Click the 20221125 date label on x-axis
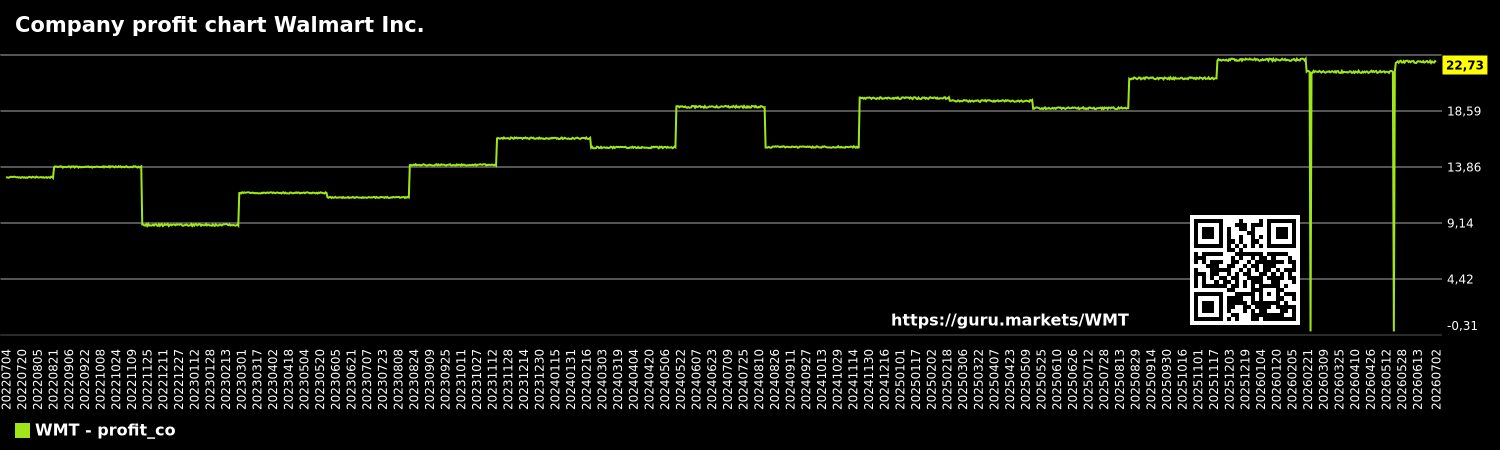The height and width of the screenshot is (450, 1500). pos(148,379)
